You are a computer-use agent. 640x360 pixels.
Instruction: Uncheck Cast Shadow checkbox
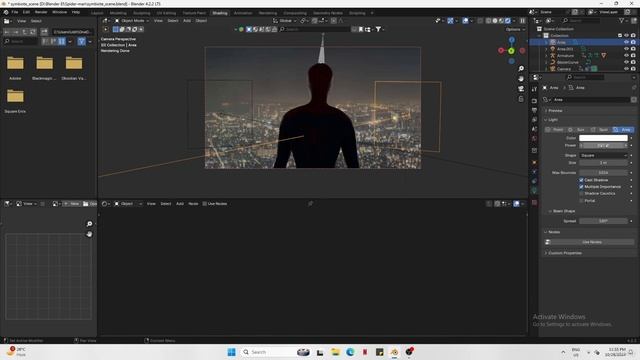click(581, 180)
